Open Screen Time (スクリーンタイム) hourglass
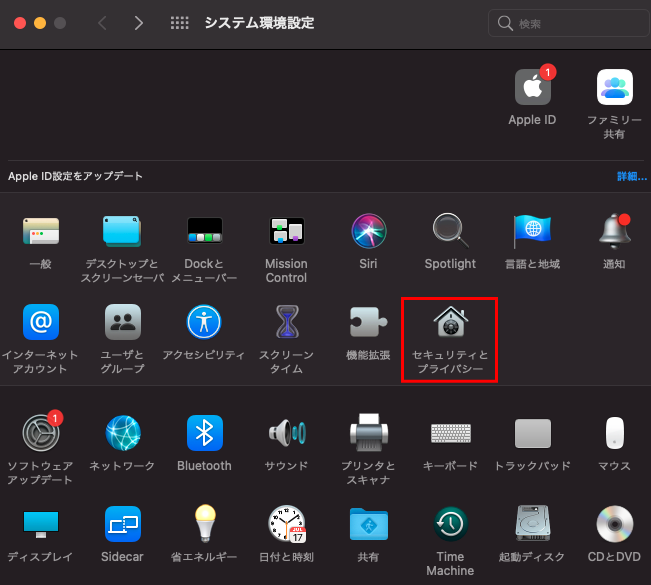This screenshot has width=651, height=585. [x=287, y=322]
